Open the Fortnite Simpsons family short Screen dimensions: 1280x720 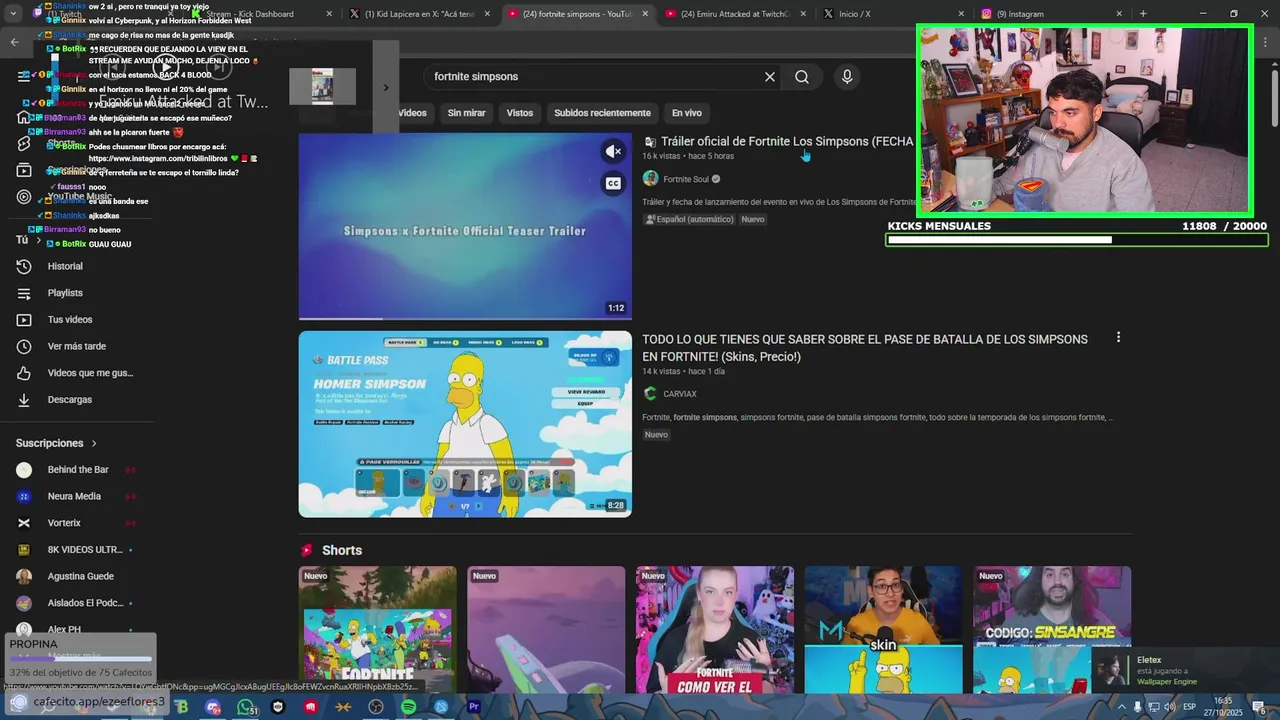(377, 630)
